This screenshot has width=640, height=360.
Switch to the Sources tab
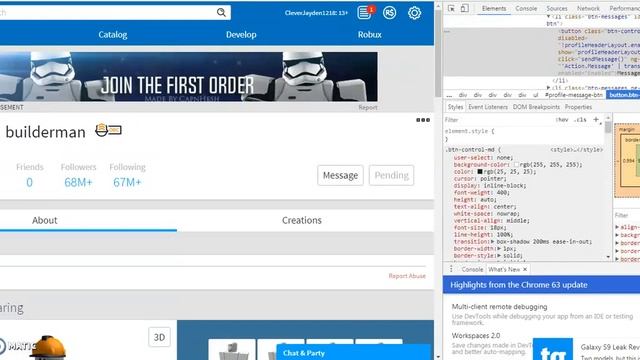[557, 8]
